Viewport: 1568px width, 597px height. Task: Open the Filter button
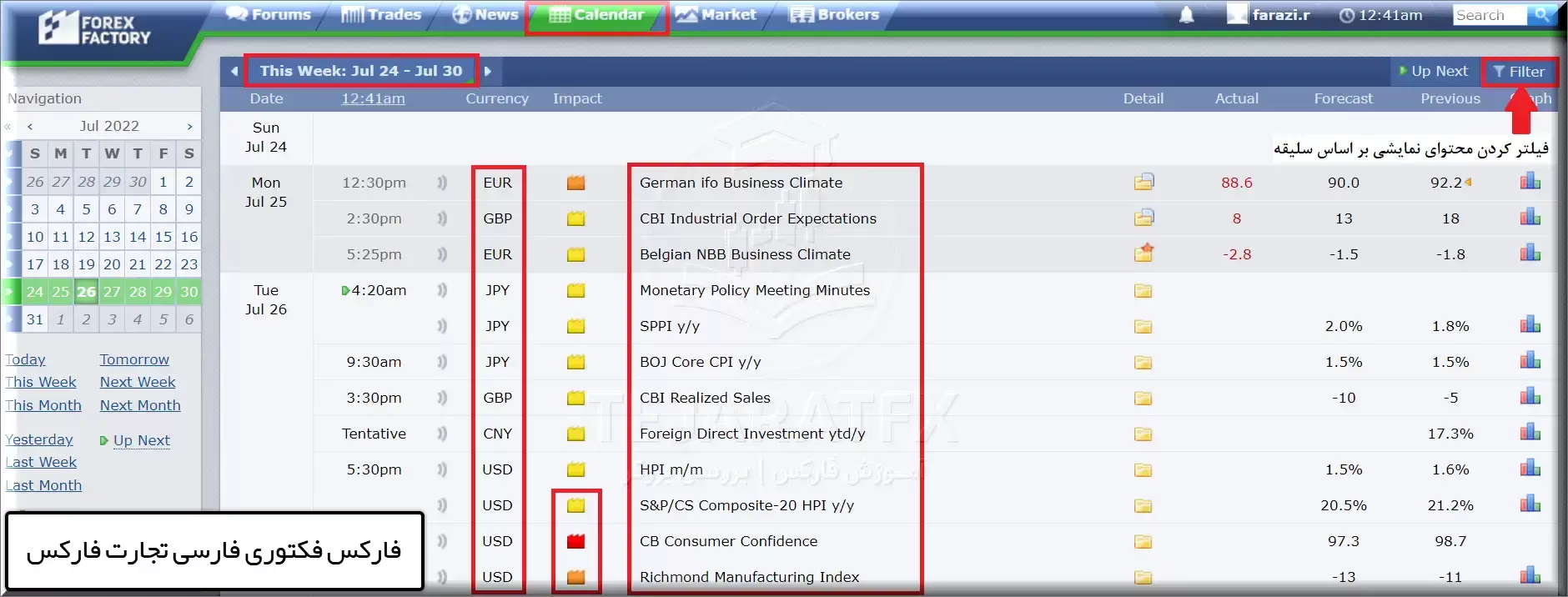pyautogui.click(x=1519, y=72)
